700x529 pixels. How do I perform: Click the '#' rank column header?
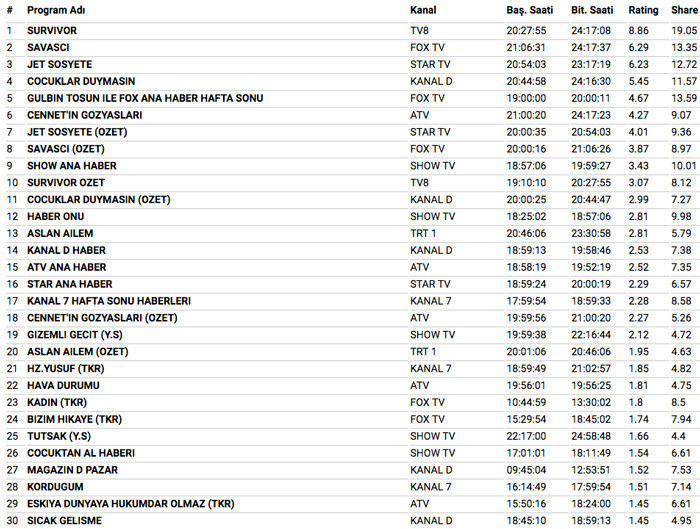click(9, 10)
